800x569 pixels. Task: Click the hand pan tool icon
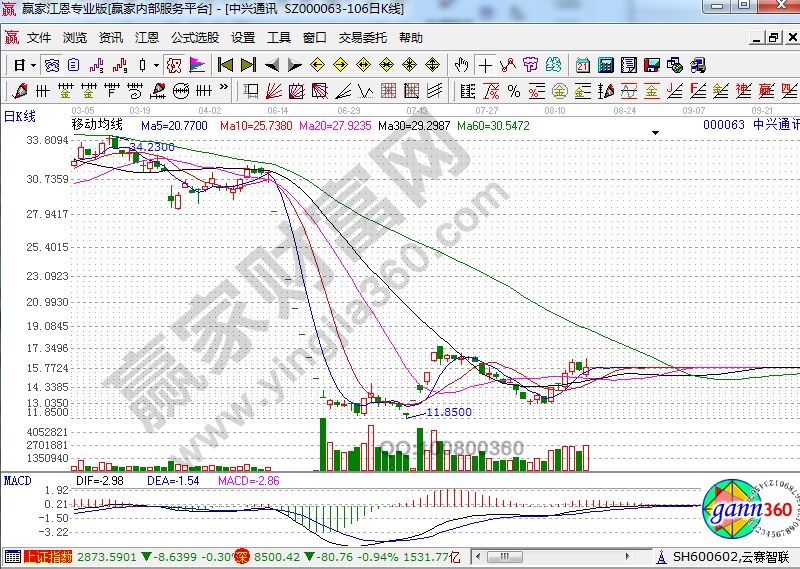click(461, 65)
